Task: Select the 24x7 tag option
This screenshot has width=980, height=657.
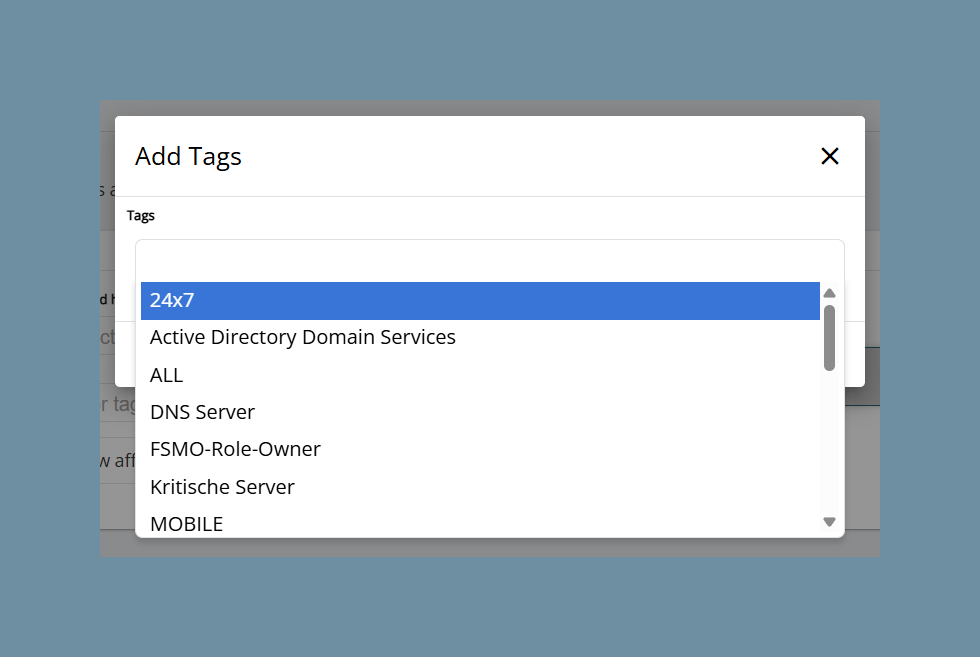Action: 480,301
